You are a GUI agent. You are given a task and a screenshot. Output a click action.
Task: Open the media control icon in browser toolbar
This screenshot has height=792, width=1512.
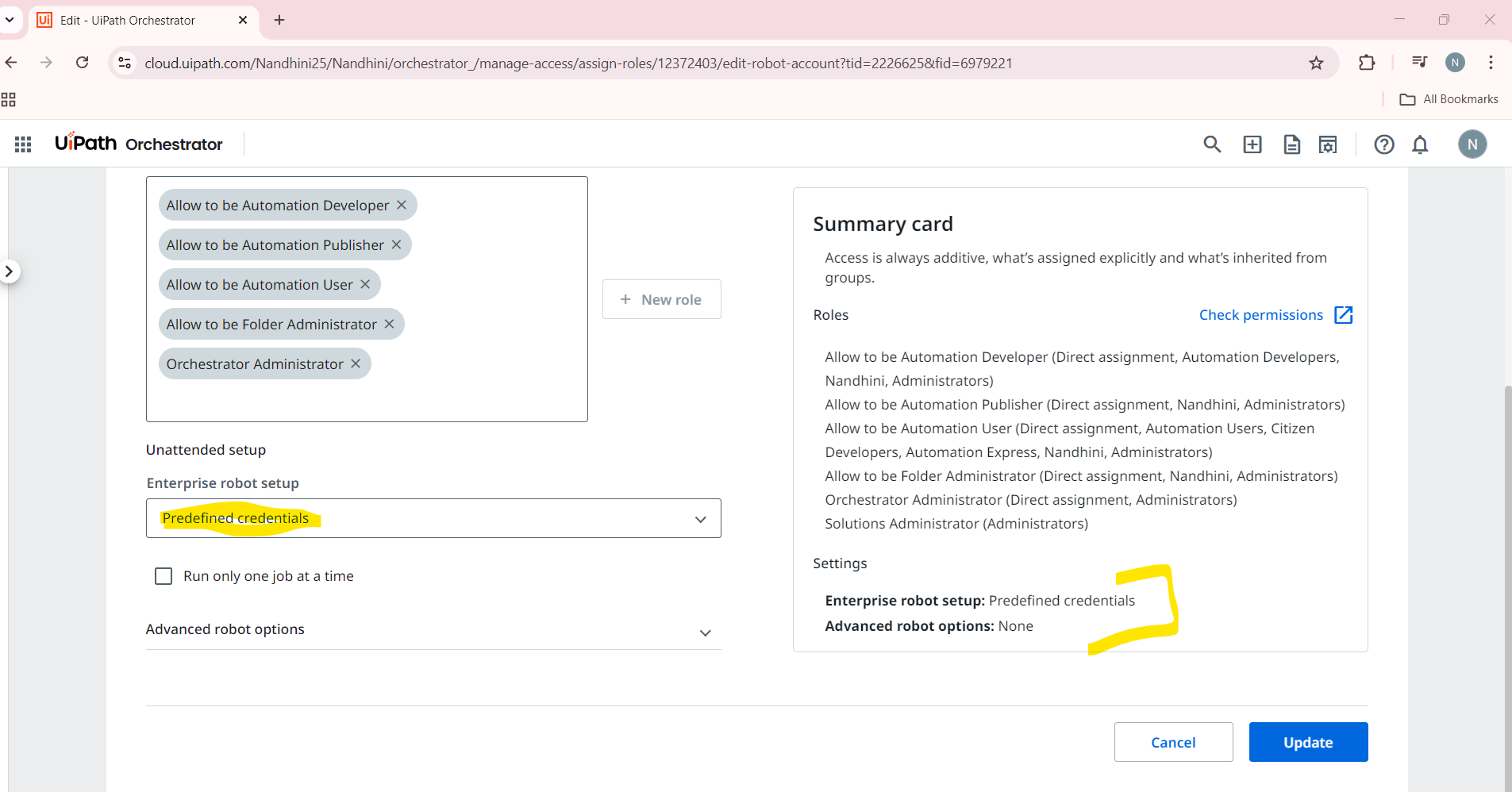tap(1420, 63)
